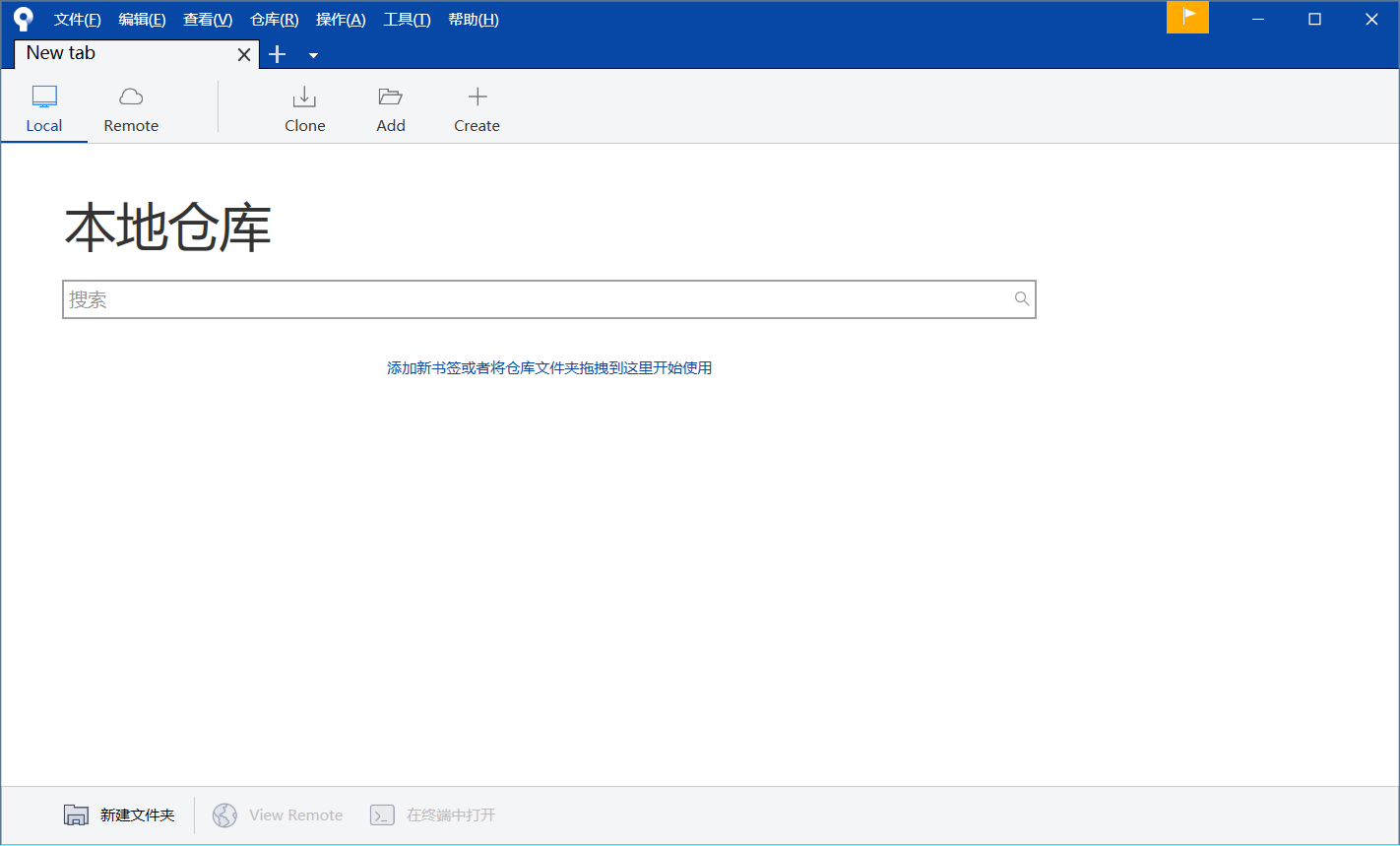Select the New tab
Image resolution: width=1400 pixels, height=846 pixels.
[x=118, y=53]
